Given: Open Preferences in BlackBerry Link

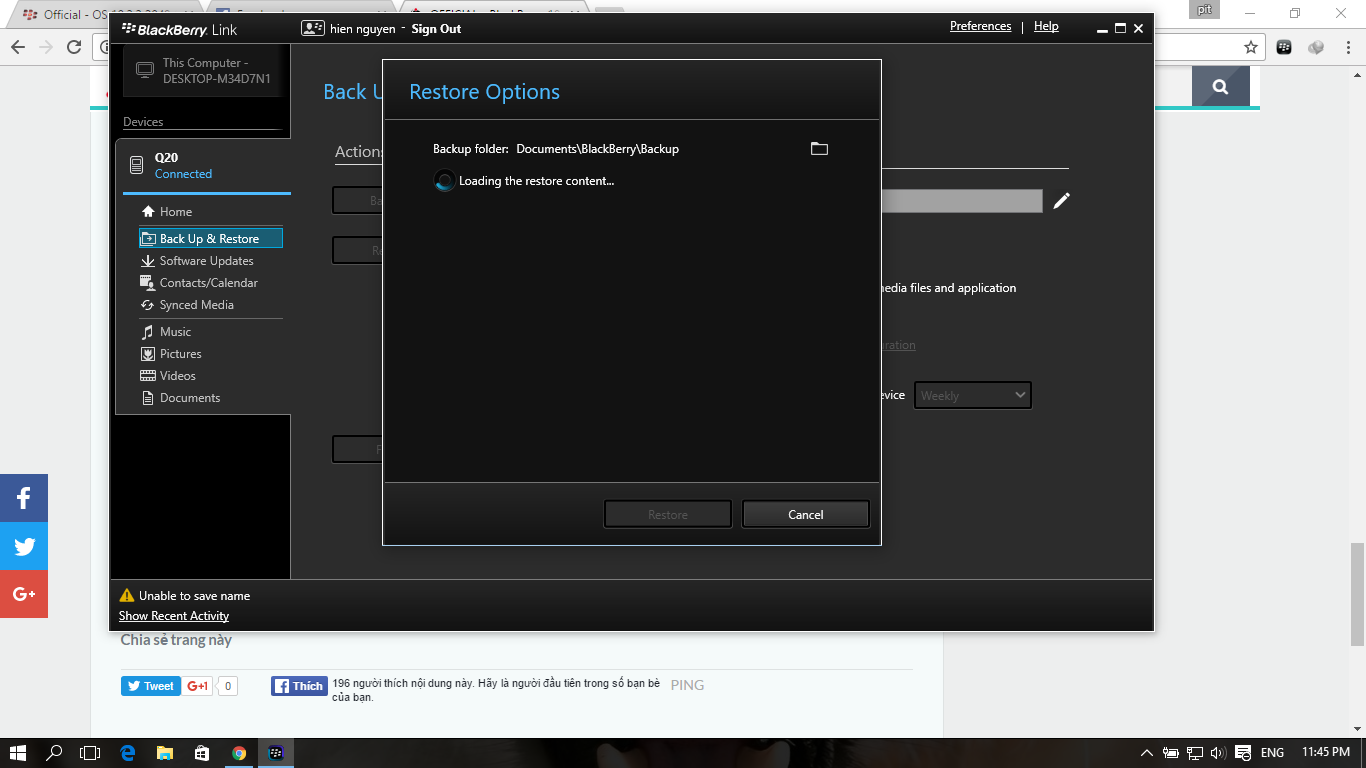Looking at the screenshot, I should coord(980,26).
